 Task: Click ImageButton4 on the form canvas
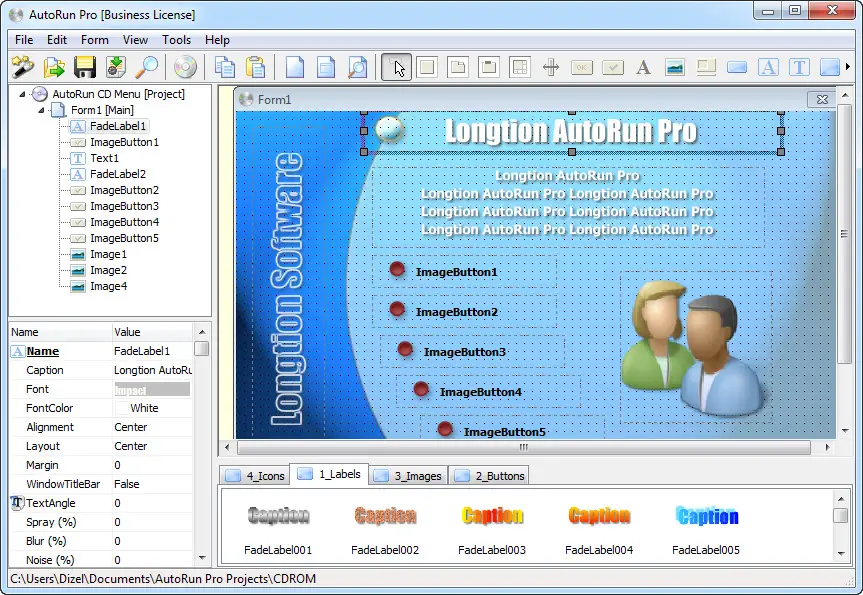pyautogui.click(x=488, y=391)
